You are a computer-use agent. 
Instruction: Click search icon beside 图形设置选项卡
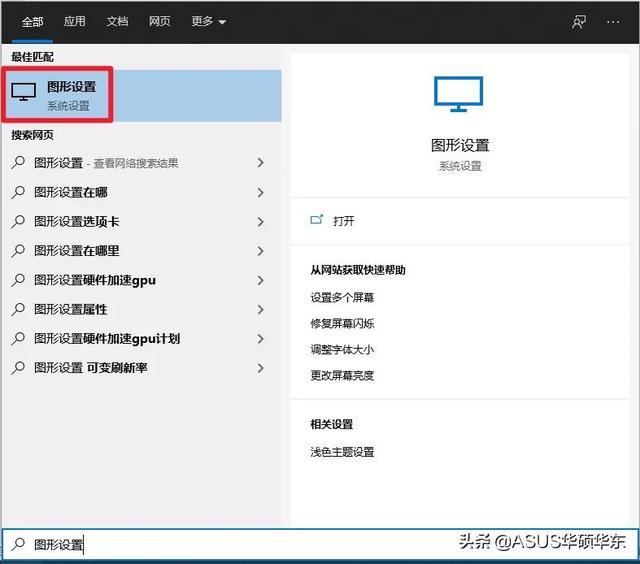point(18,222)
